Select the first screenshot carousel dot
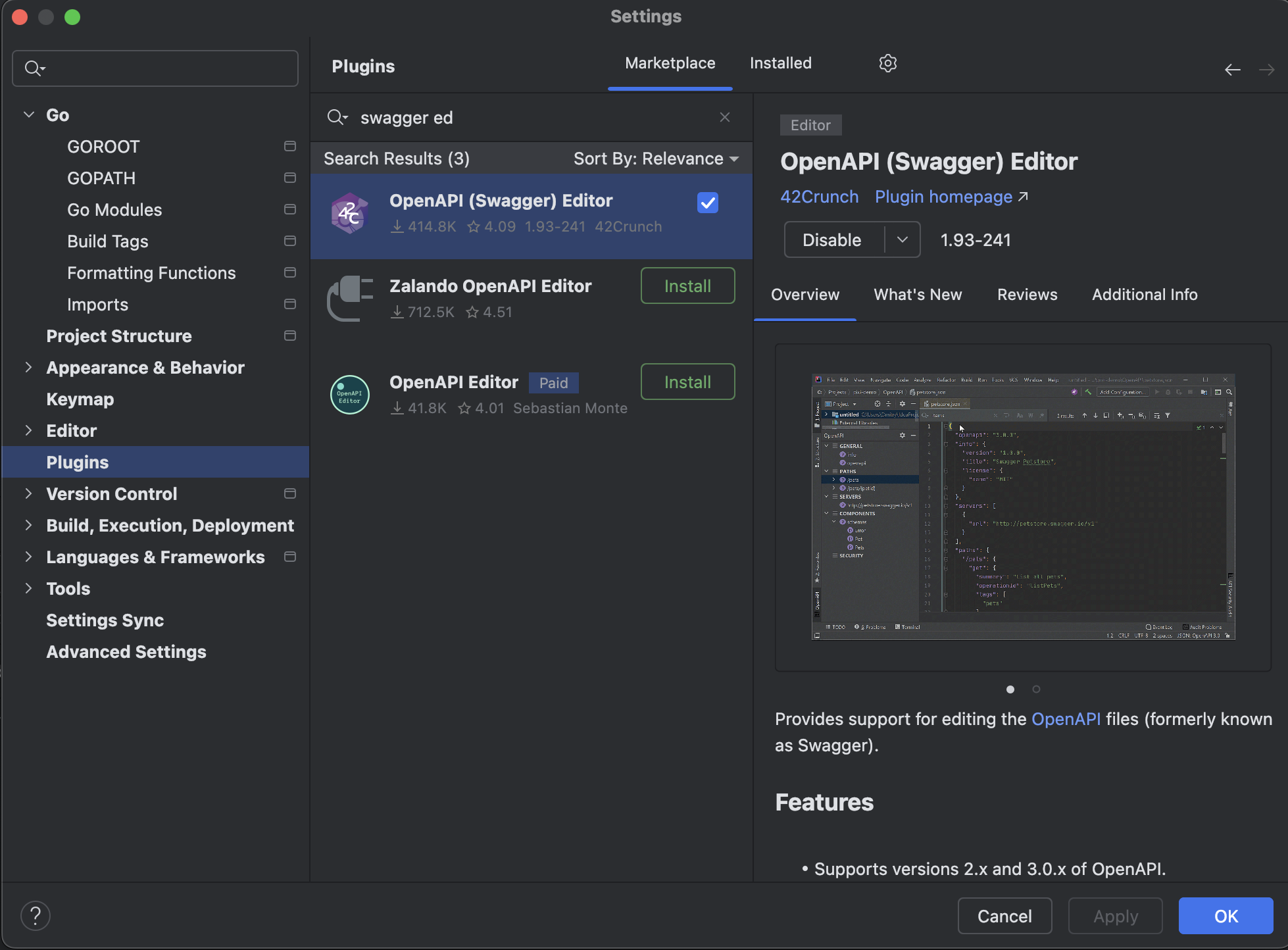Screen dimensions: 1288x950 pyautogui.click(x=1010, y=689)
